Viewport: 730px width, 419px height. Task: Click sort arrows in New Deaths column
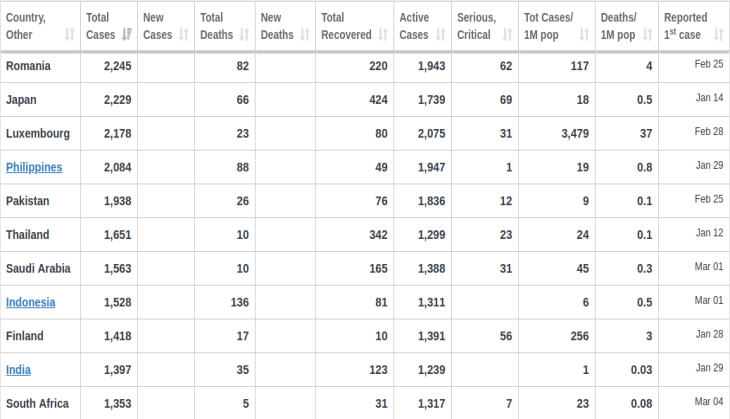303,35
